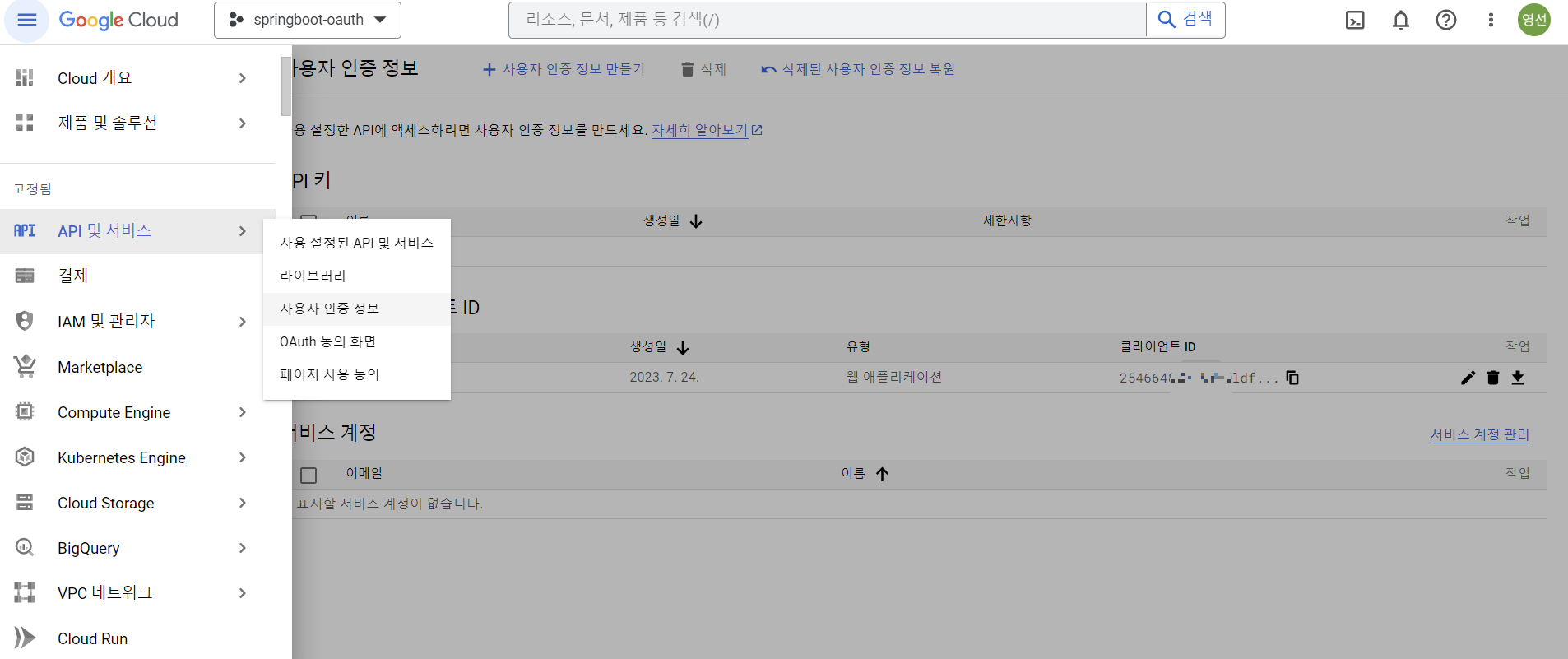The height and width of the screenshot is (659, 1568).
Task: Click the 클라이언트 ID column header
Action: (x=1157, y=346)
